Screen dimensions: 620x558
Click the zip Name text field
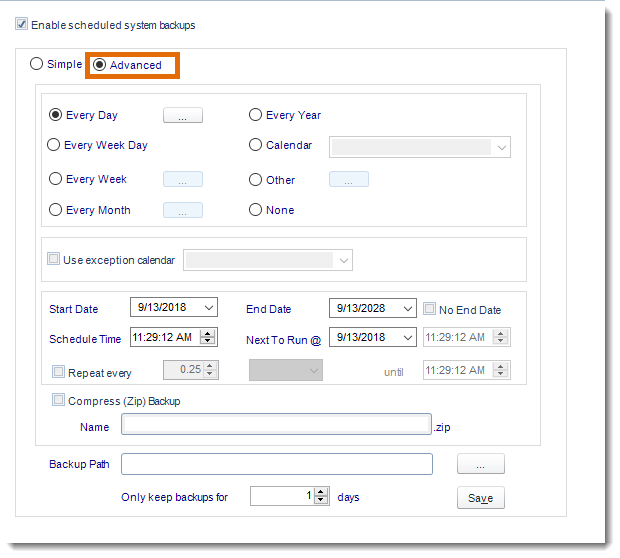pyautogui.click(x=276, y=424)
